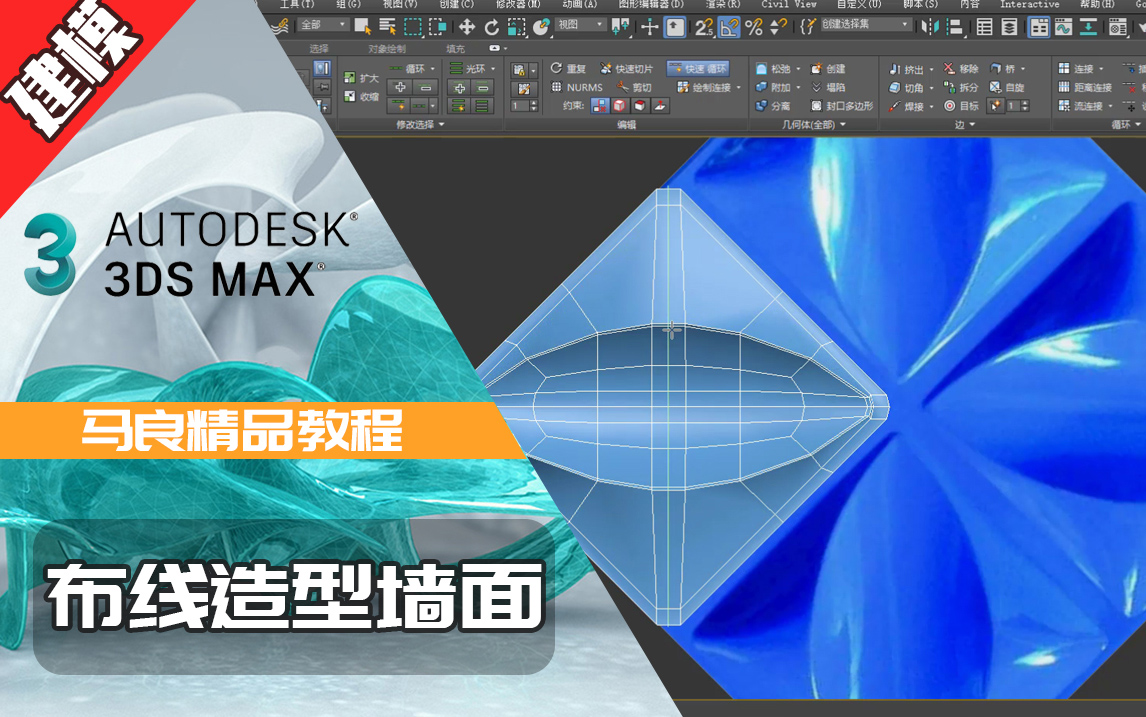
Task: Switch to the 对象绘制 ribbon tab
Action: pos(387,49)
